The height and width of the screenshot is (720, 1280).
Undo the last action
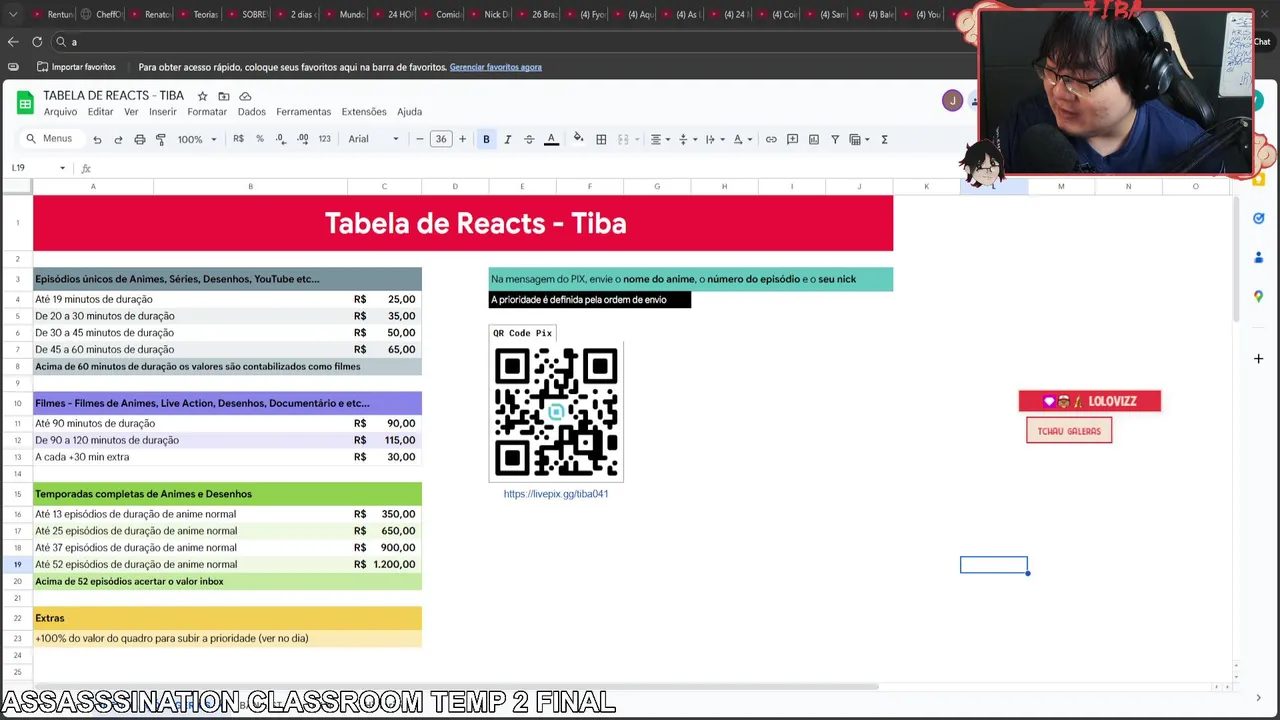click(97, 139)
